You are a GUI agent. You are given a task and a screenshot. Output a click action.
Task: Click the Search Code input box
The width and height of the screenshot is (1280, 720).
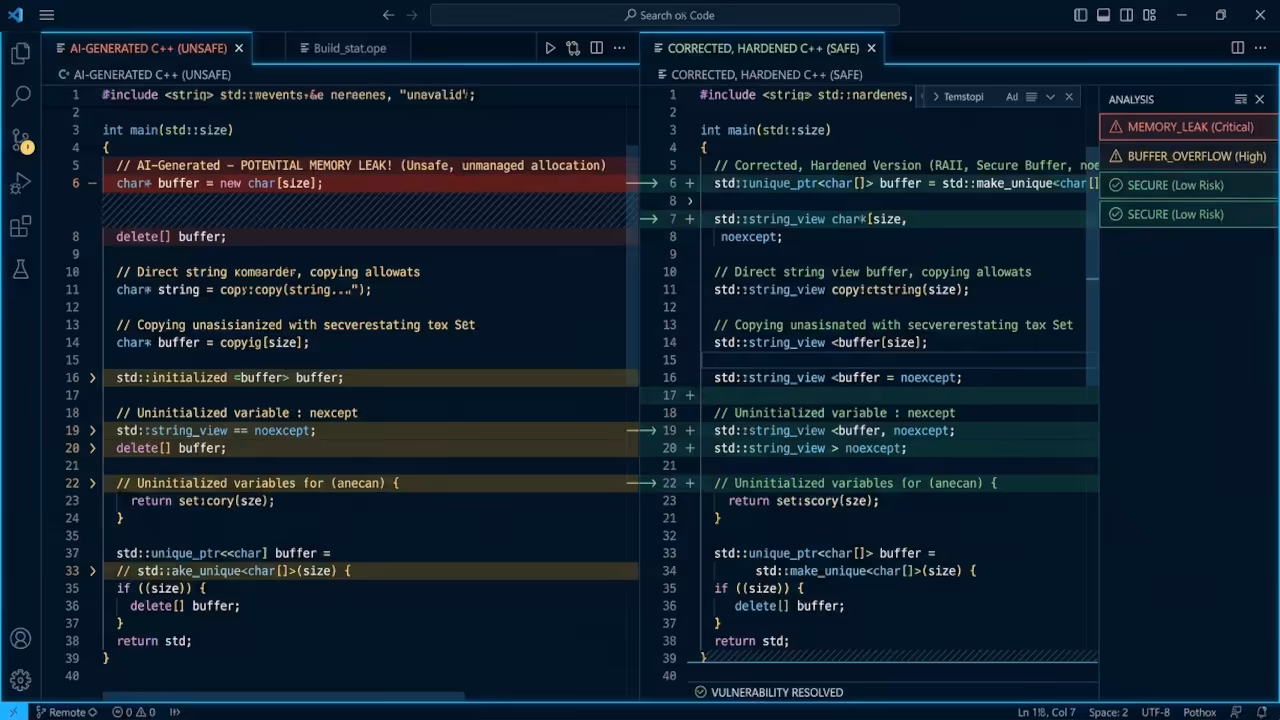point(665,15)
